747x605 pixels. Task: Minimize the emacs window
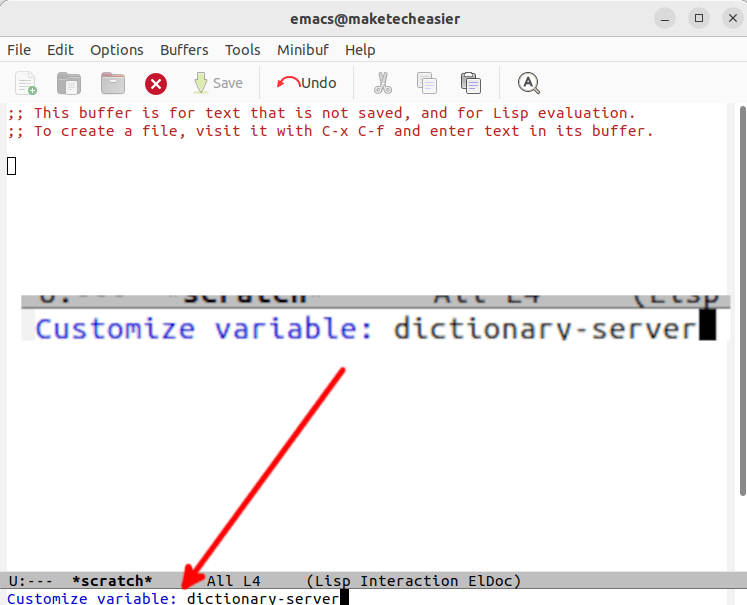click(665, 19)
